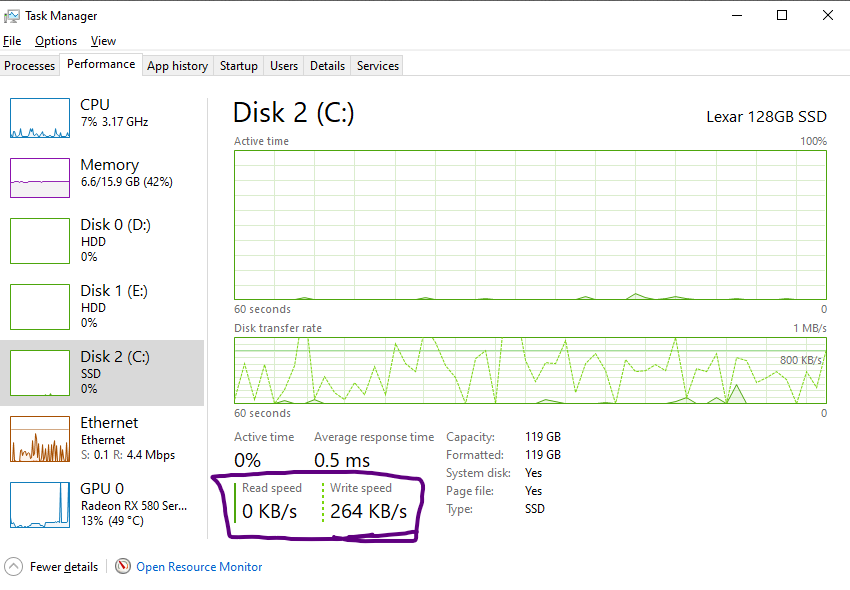Switch to the Processes tab
Image resolution: width=850 pixels, height=590 pixels.
(30, 66)
